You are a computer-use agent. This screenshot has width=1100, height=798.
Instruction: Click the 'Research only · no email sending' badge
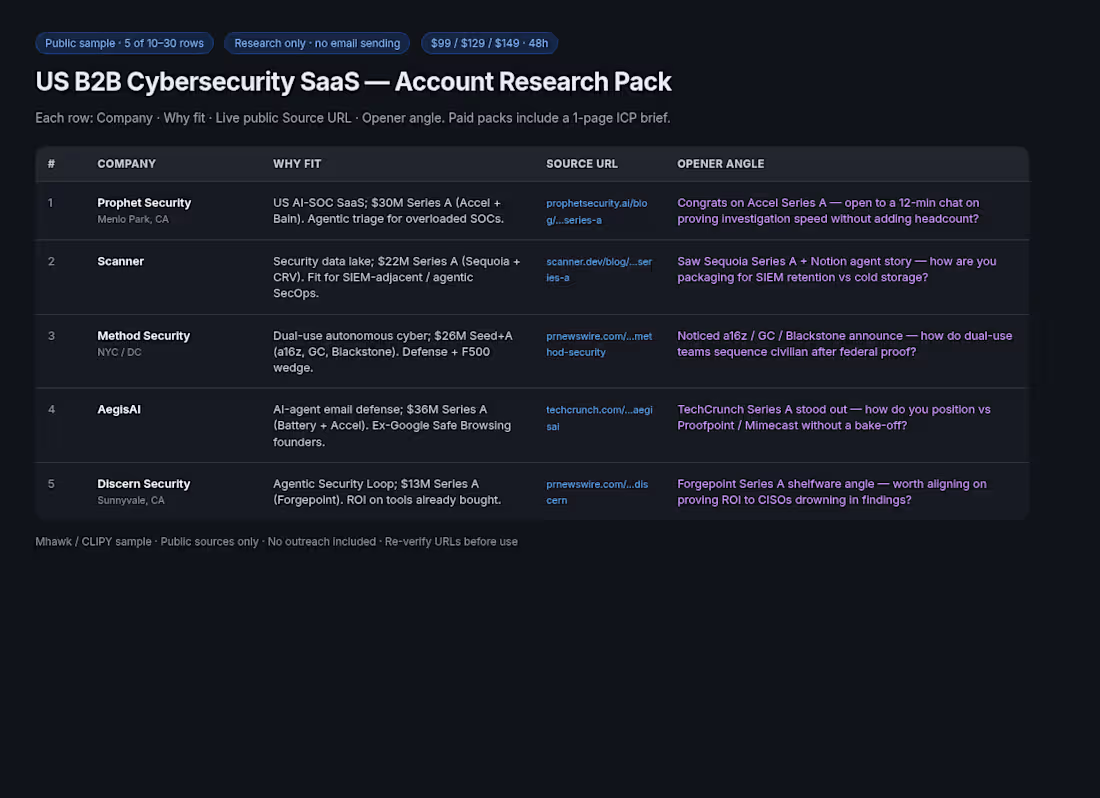(x=317, y=43)
